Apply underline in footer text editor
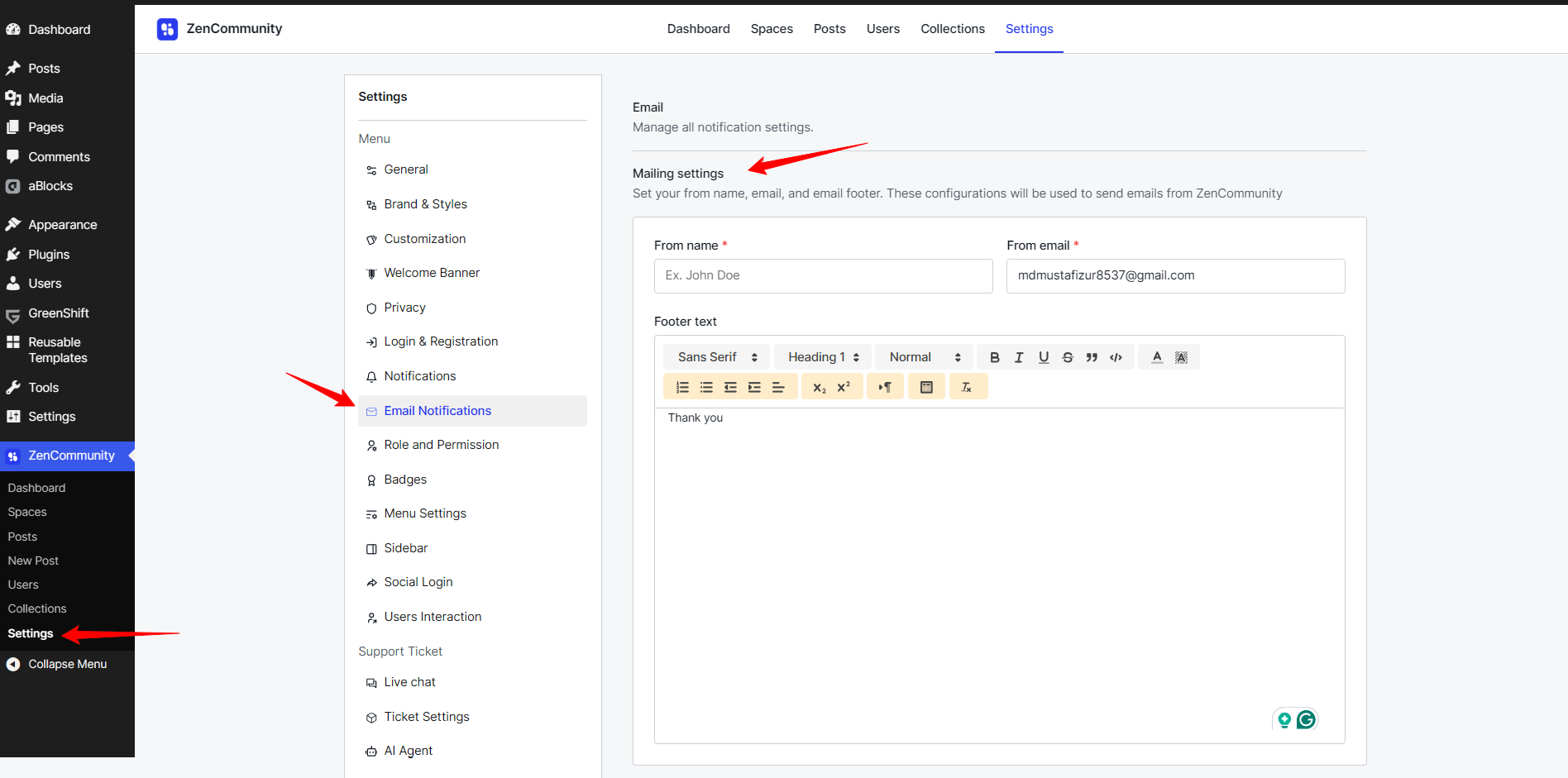Screen dimensions: 1568x778 pos(1044,357)
